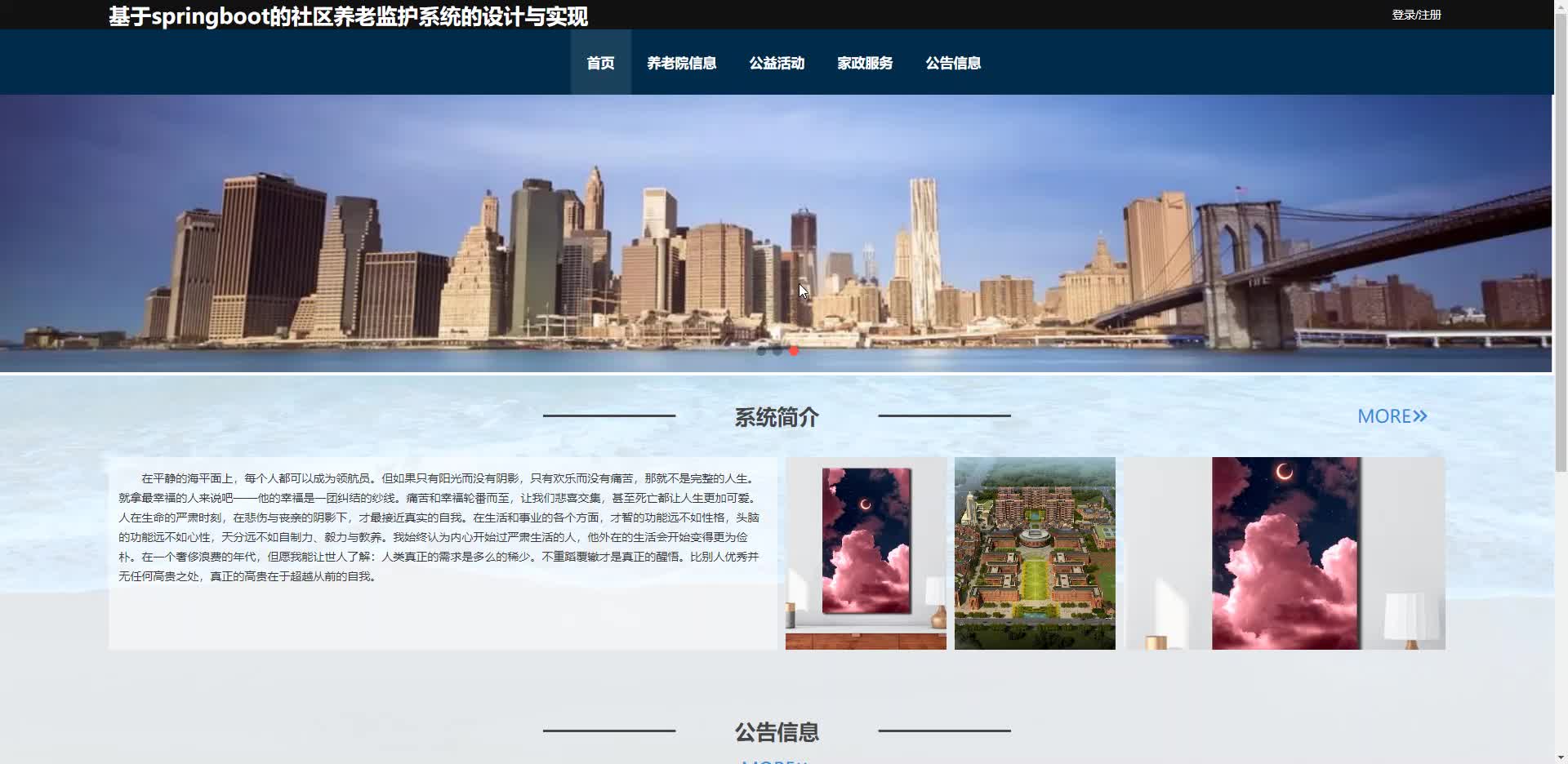
Task: Open the aerial nursing home thumbnail
Action: [x=1035, y=553]
